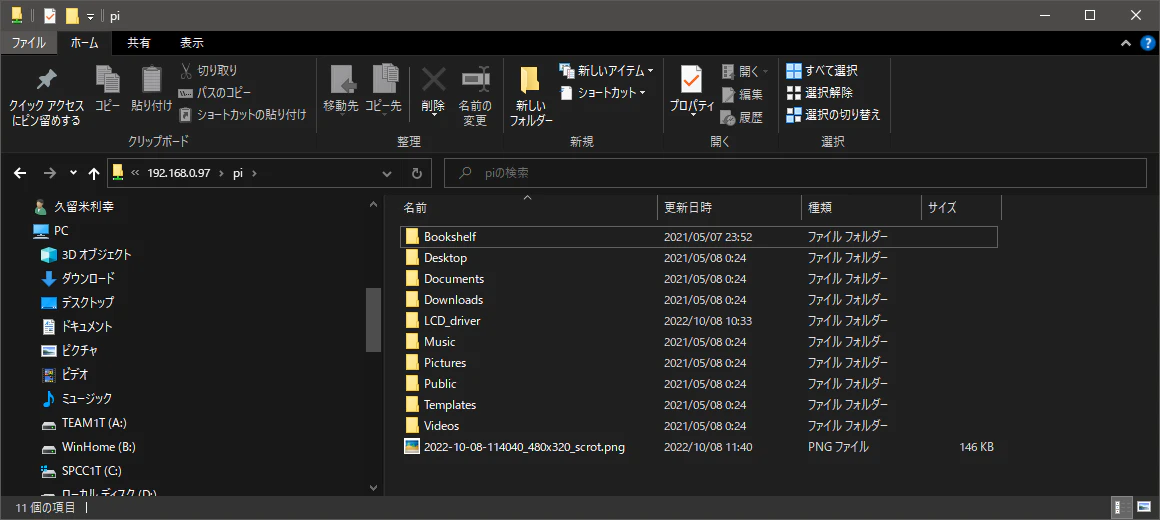Open Shortcut (ショートカット) dropdown
This screenshot has height=520, width=1160.
(x=604, y=92)
